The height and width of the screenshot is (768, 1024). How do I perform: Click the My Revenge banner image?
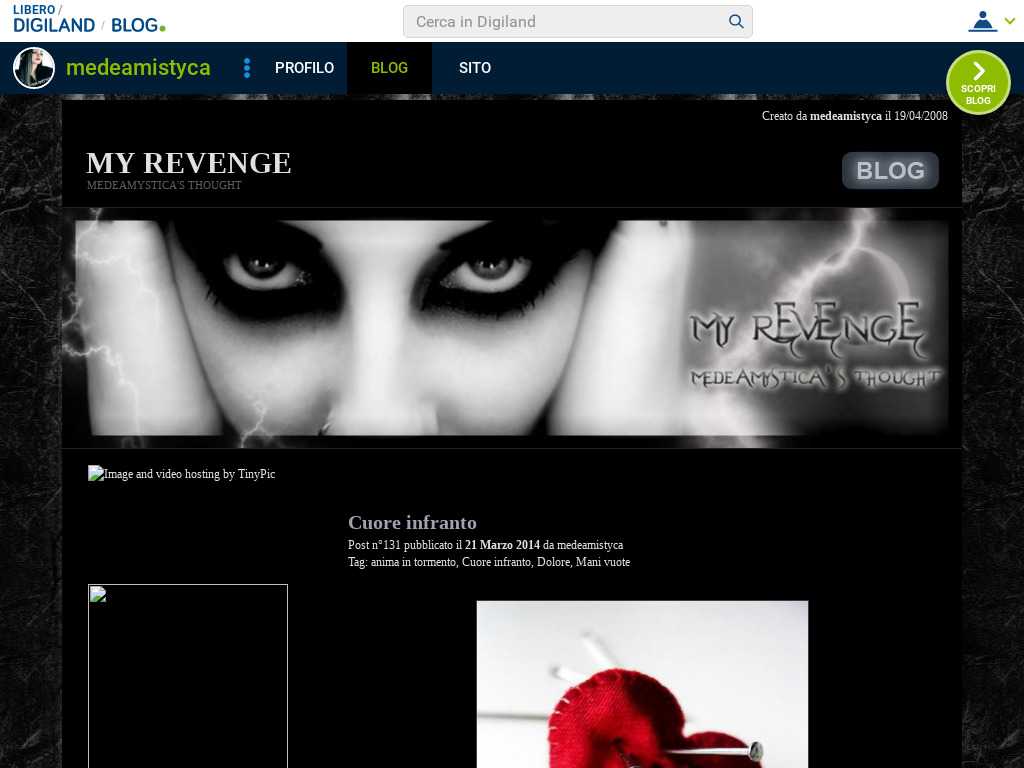click(511, 328)
